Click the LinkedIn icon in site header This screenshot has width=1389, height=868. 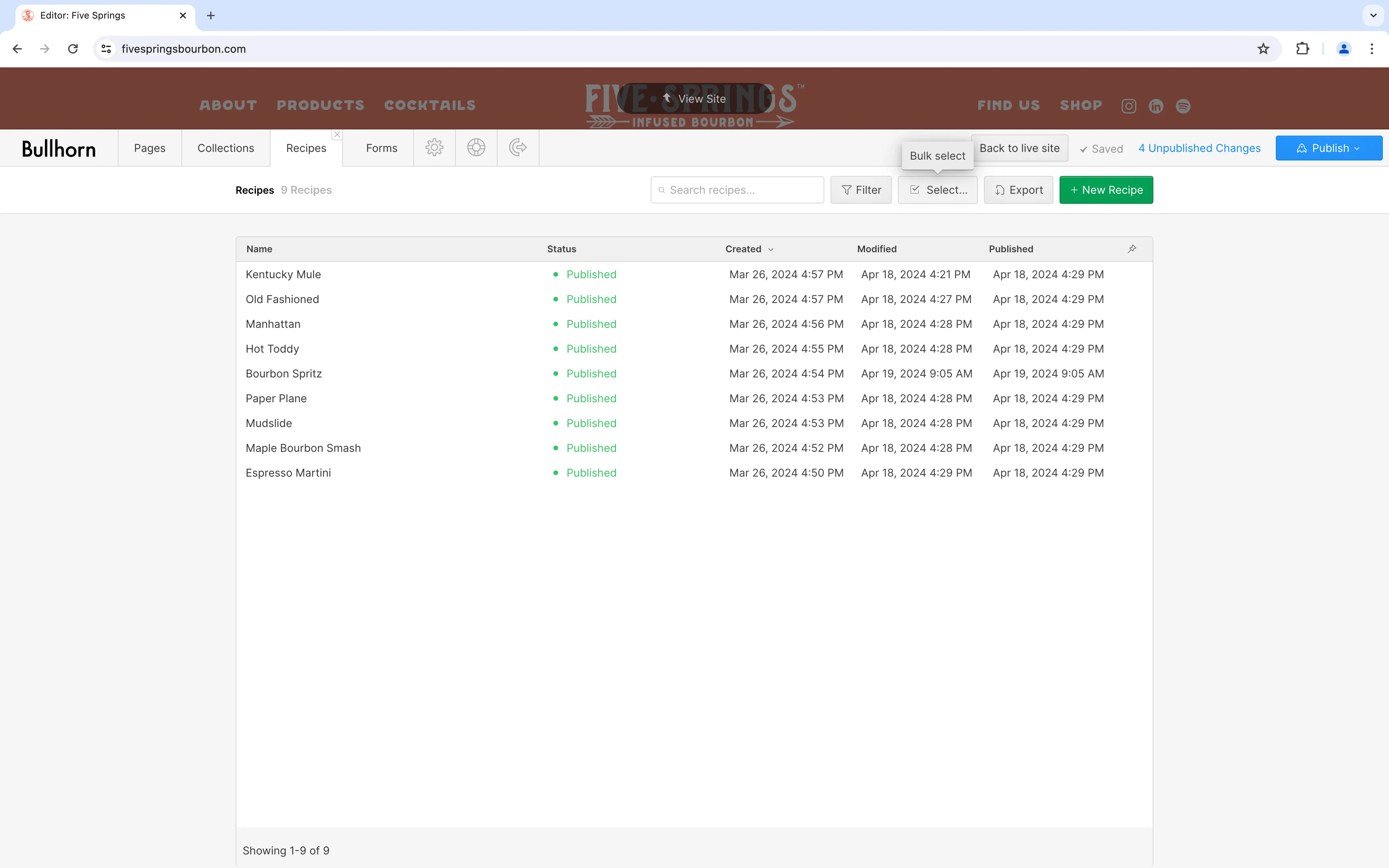(1156, 106)
